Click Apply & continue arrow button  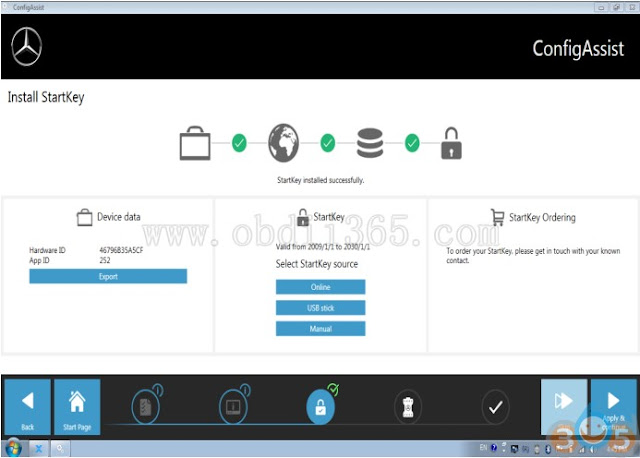(613, 407)
